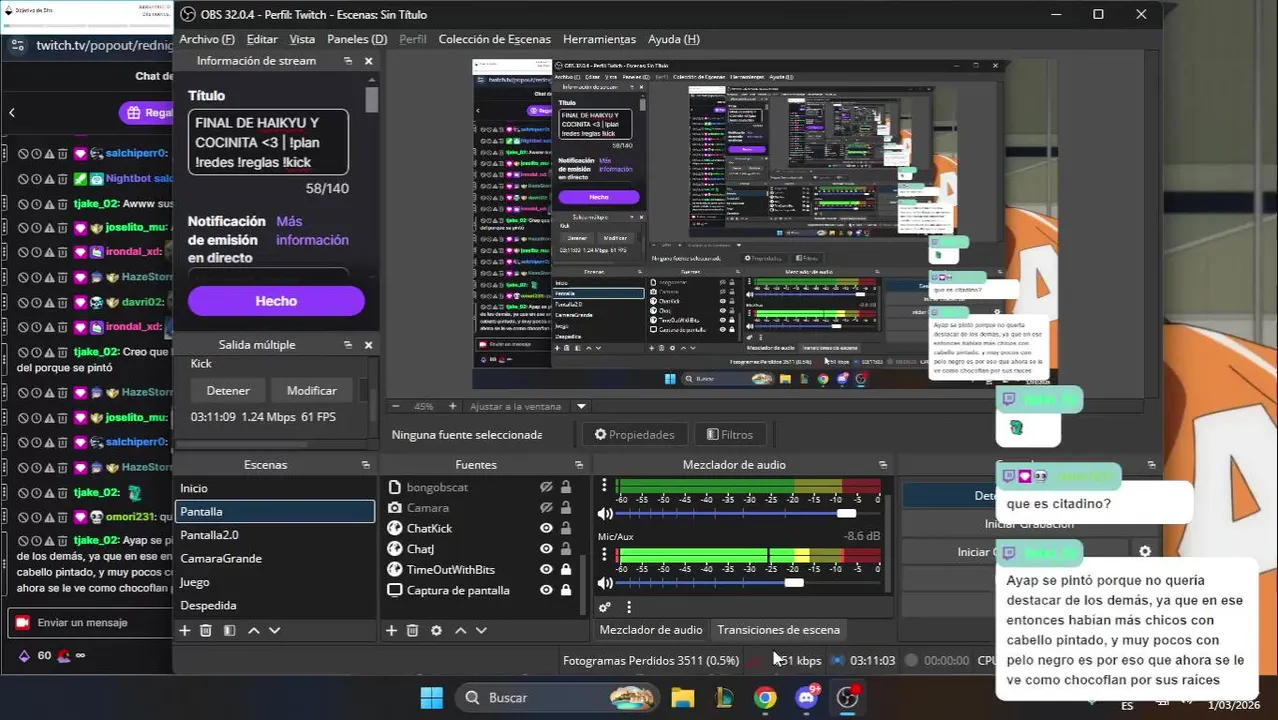Click the purple Hecho button
Viewport: 1278px width, 720px height.
click(x=276, y=301)
